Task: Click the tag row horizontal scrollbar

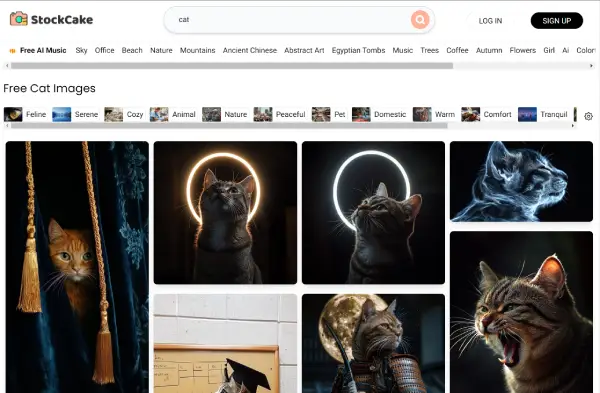Action: pos(229,126)
